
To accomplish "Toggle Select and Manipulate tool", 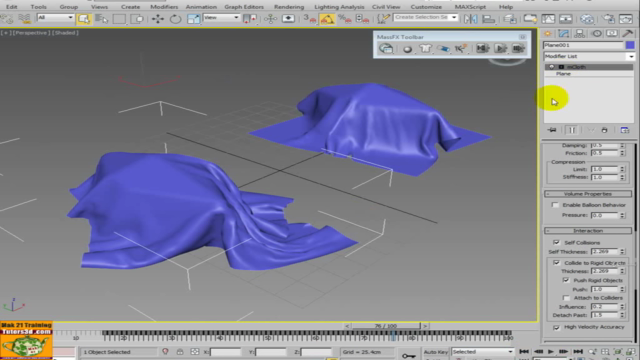I will (270, 19).
